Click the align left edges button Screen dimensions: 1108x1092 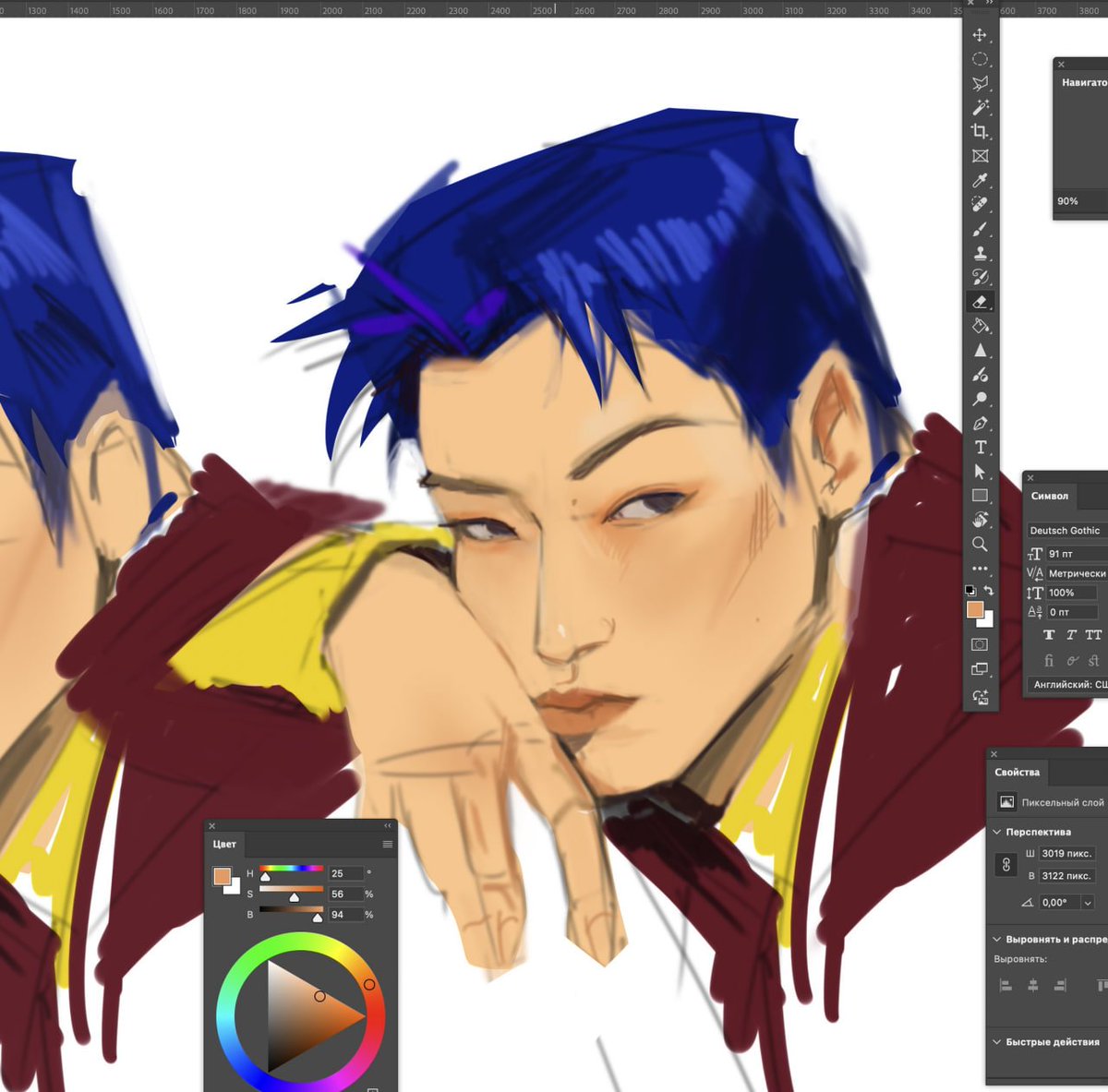[1006, 985]
